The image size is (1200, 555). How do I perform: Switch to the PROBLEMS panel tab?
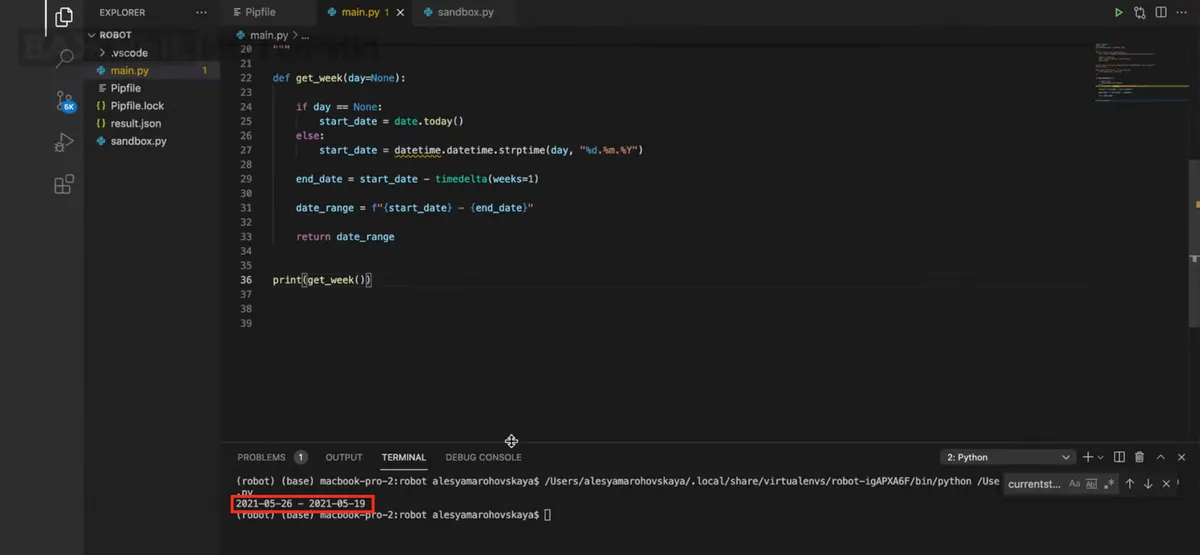[261, 457]
